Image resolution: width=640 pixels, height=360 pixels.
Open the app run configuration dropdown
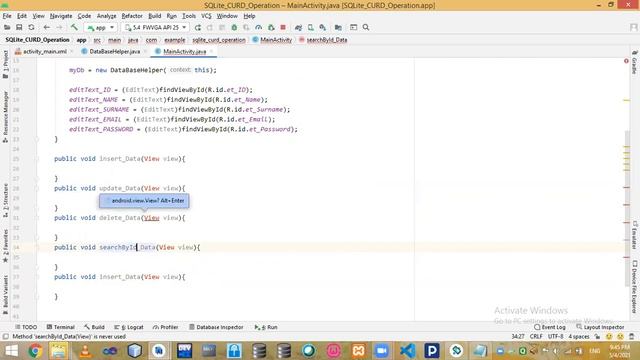click(101, 27)
